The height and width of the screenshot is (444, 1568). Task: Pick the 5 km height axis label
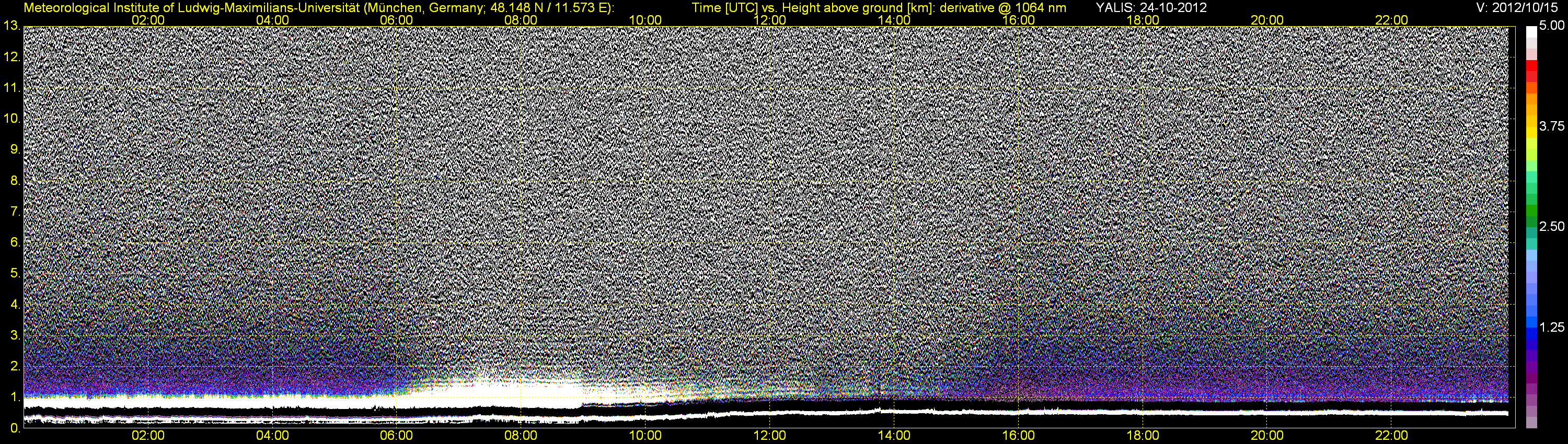point(15,273)
